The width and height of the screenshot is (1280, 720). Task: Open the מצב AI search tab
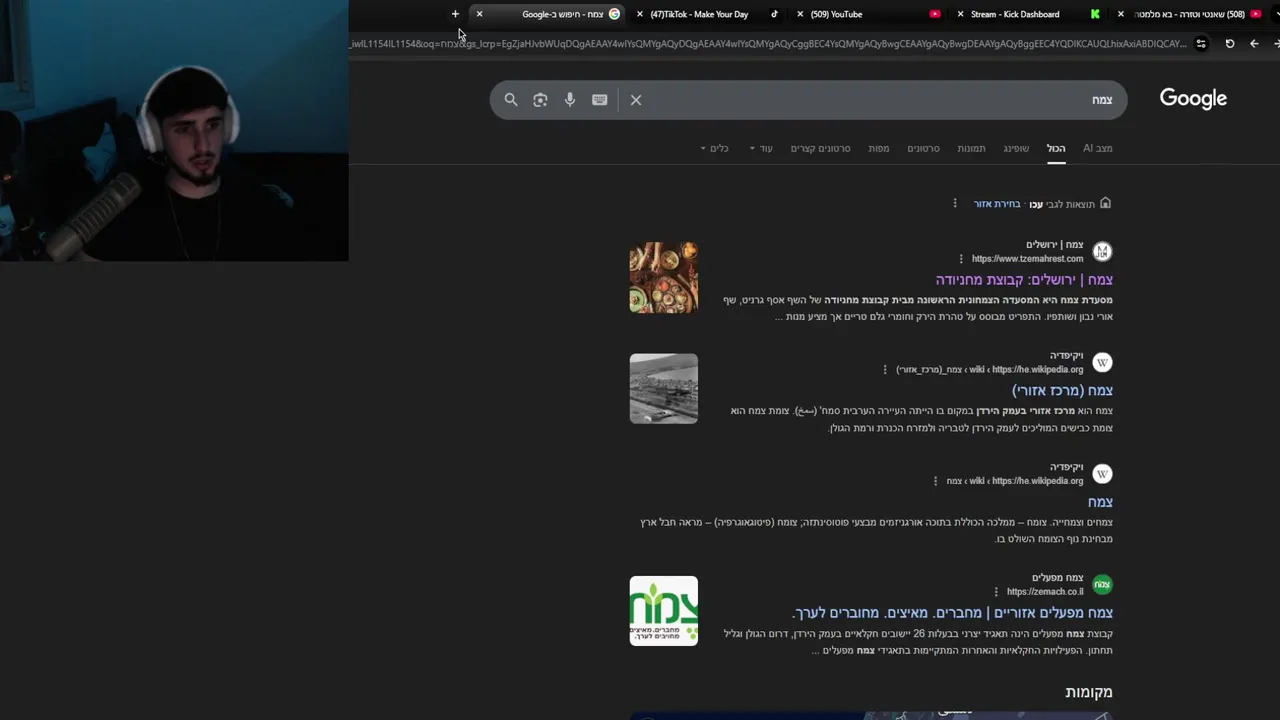tap(1097, 148)
